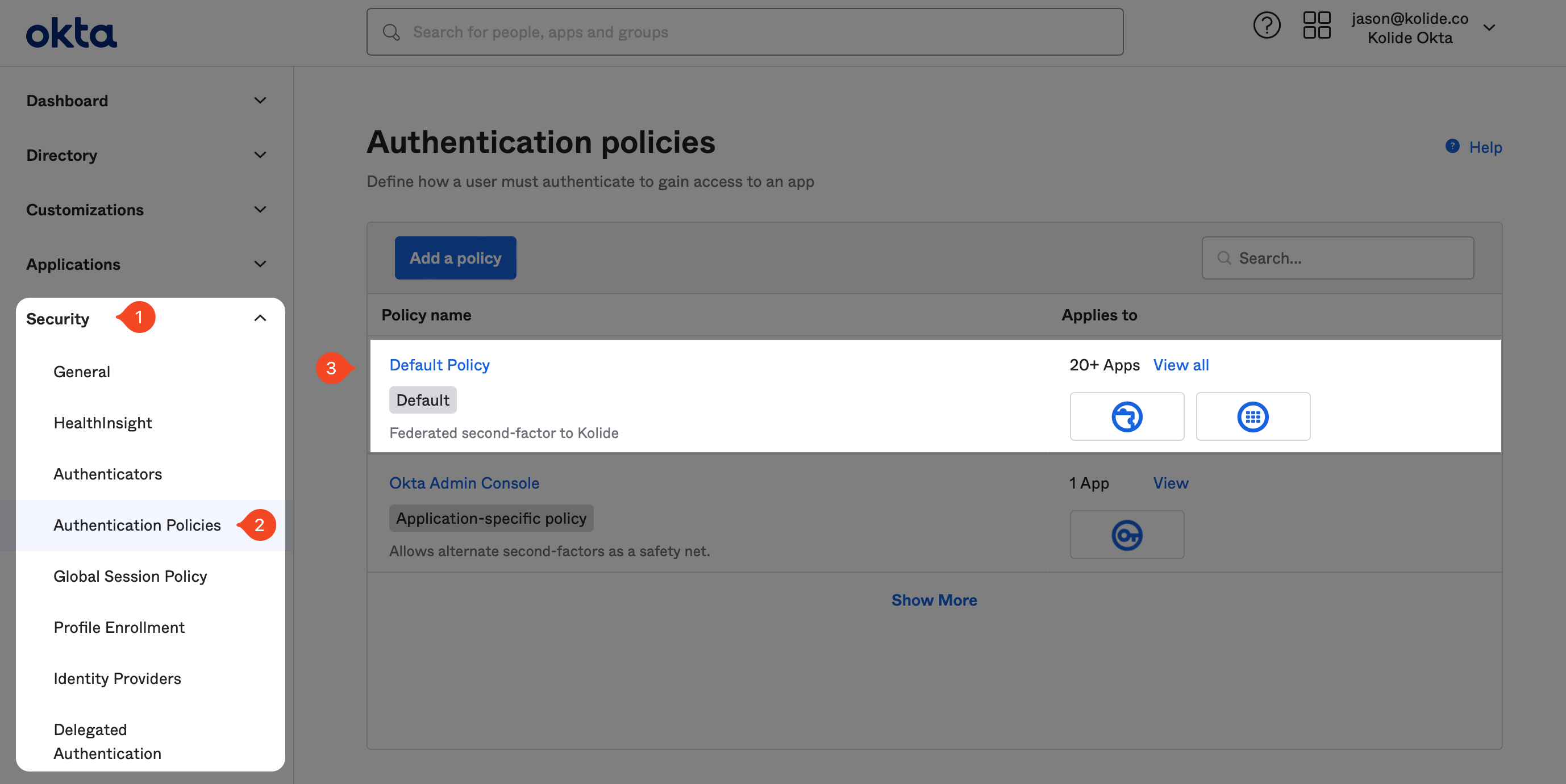Screen dimensions: 1566x784
Task: Expand the Dashboard menu chevron
Action: (x=260, y=101)
